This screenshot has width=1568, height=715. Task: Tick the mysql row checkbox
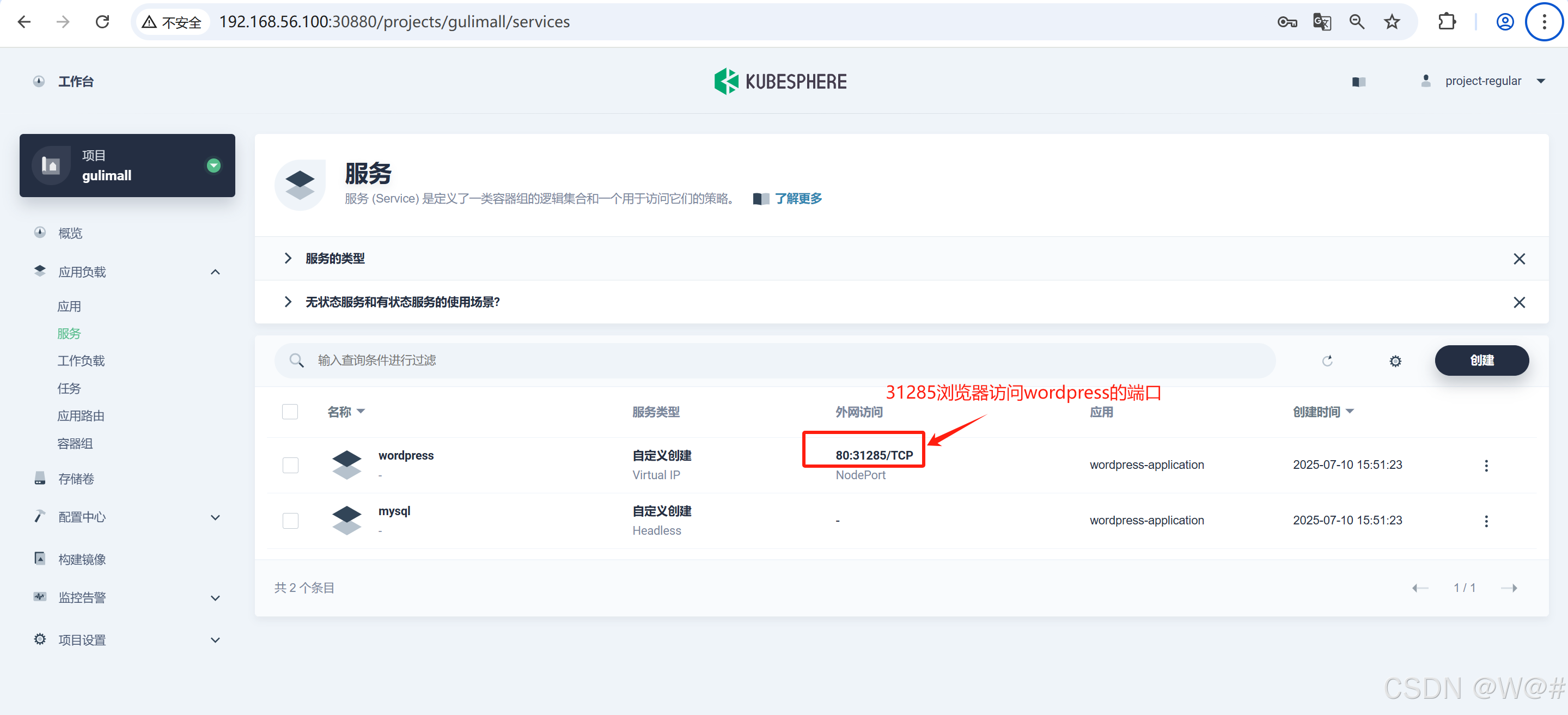[290, 521]
